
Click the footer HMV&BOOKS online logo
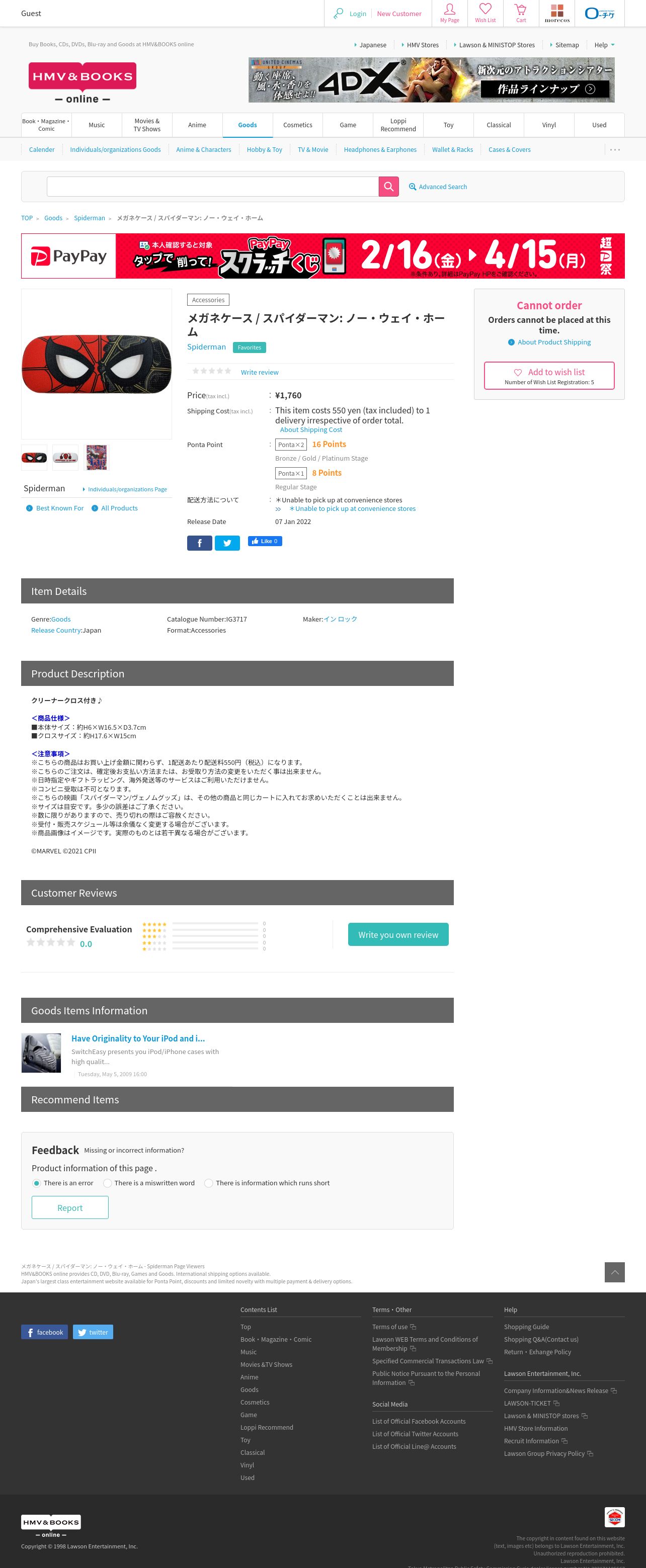(x=51, y=1526)
